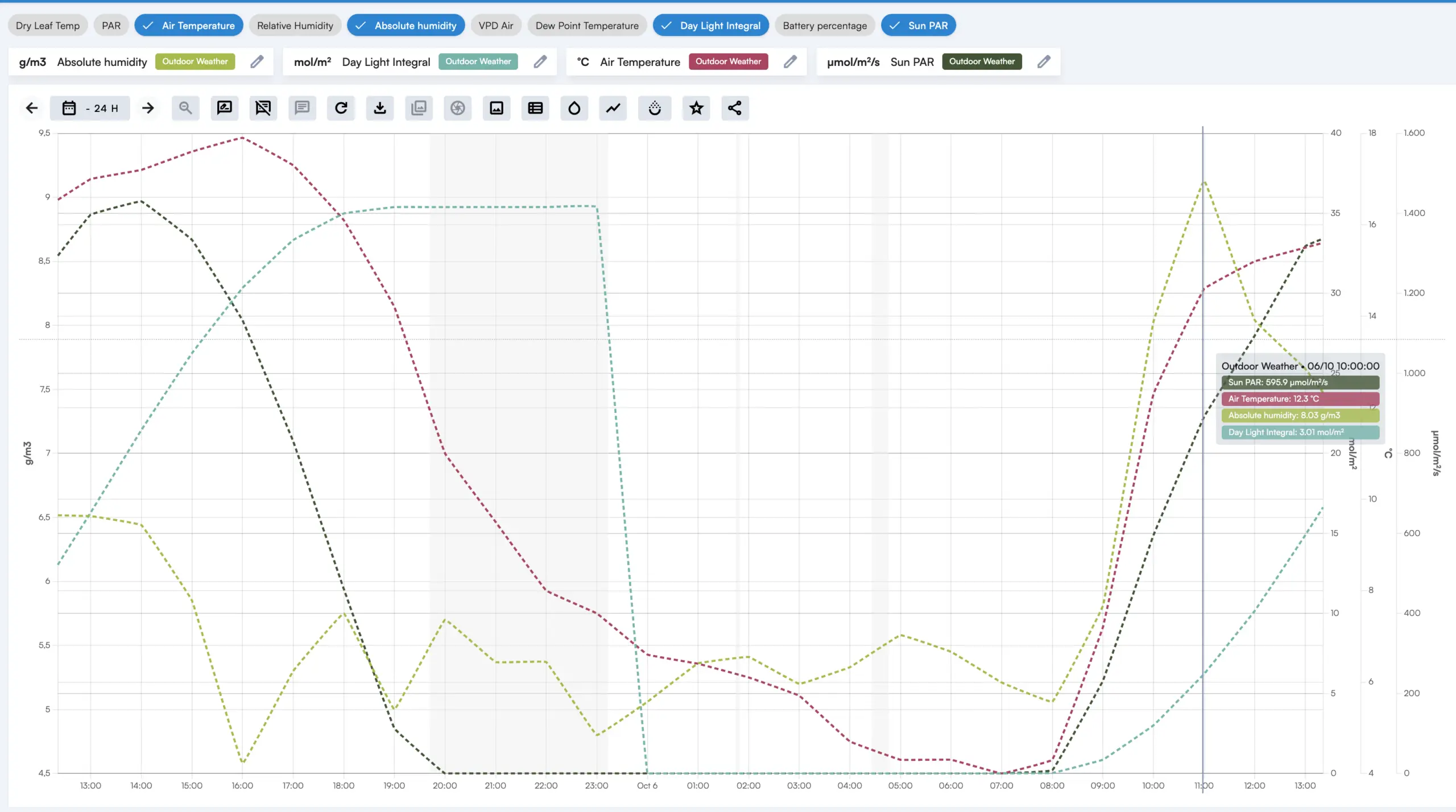Image resolution: width=1456 pixels, height=812 pixels.
Task: Disable Air Temperature chip
Action: 189,26
